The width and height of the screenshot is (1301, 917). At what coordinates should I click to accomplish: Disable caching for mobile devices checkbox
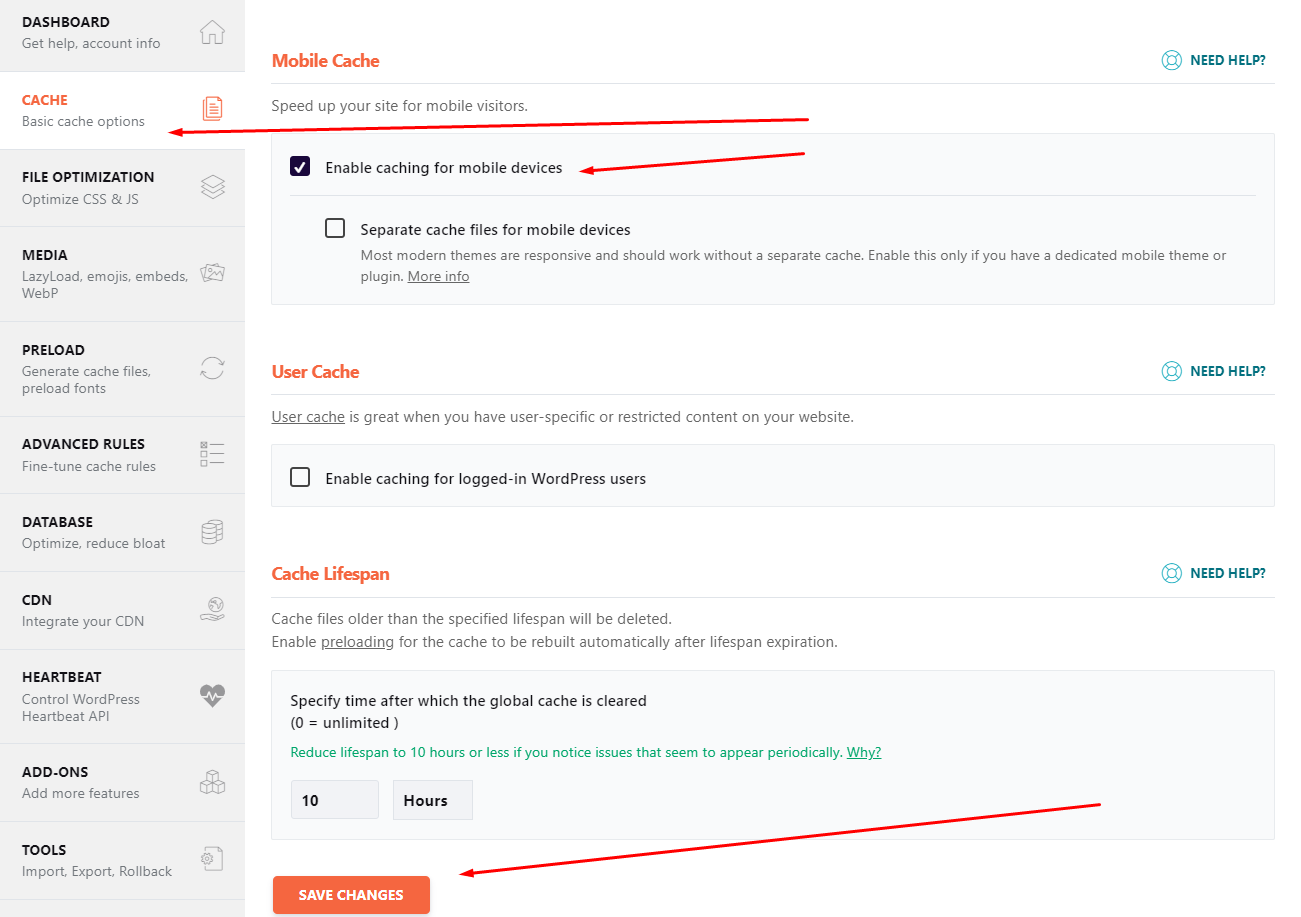click(x=300, y=167)
